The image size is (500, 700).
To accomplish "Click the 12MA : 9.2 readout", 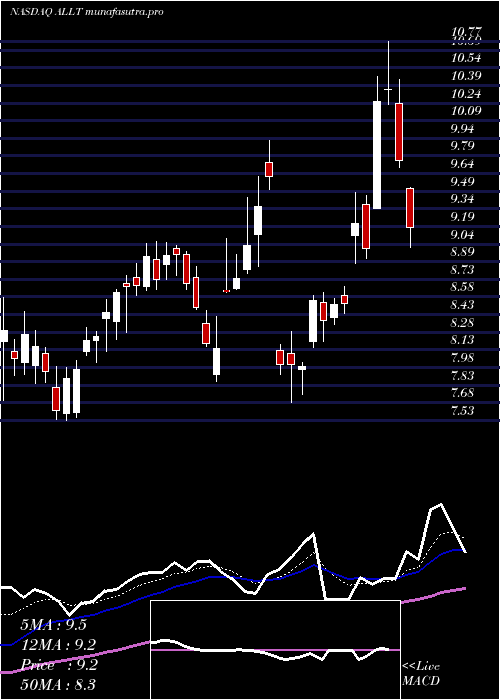I will point(58,645).
